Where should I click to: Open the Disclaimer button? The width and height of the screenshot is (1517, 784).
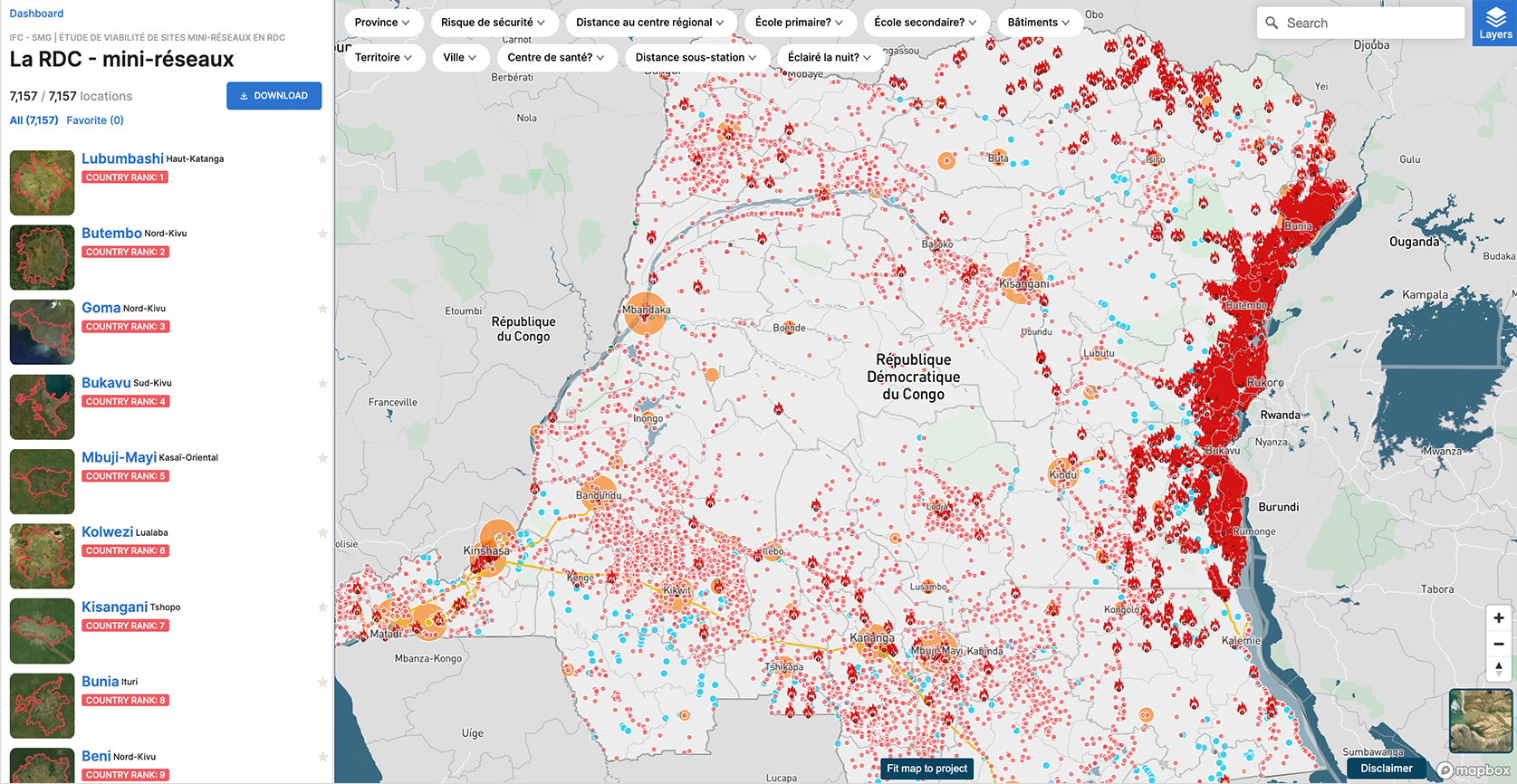[1386, 769]
